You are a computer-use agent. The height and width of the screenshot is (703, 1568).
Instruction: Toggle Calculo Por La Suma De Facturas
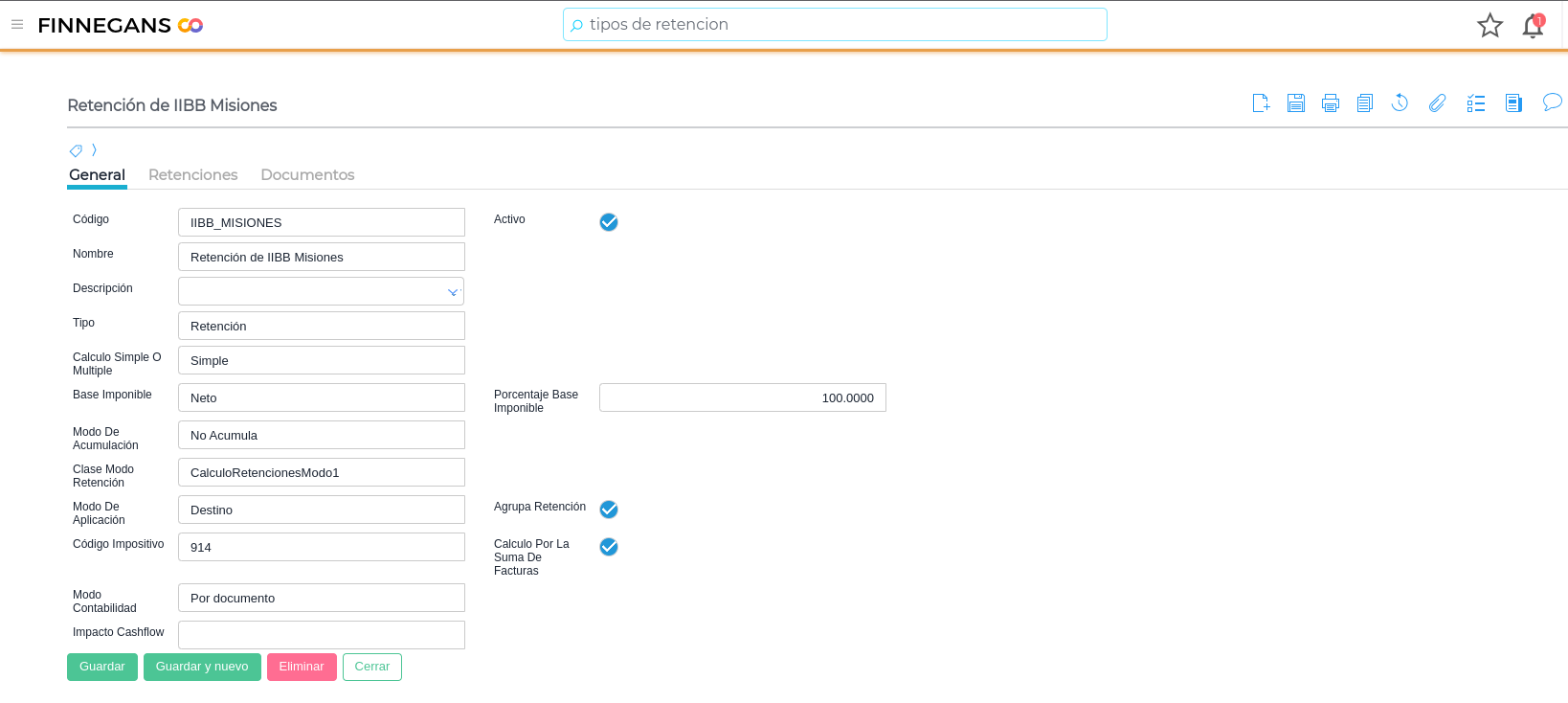[609, 547]
